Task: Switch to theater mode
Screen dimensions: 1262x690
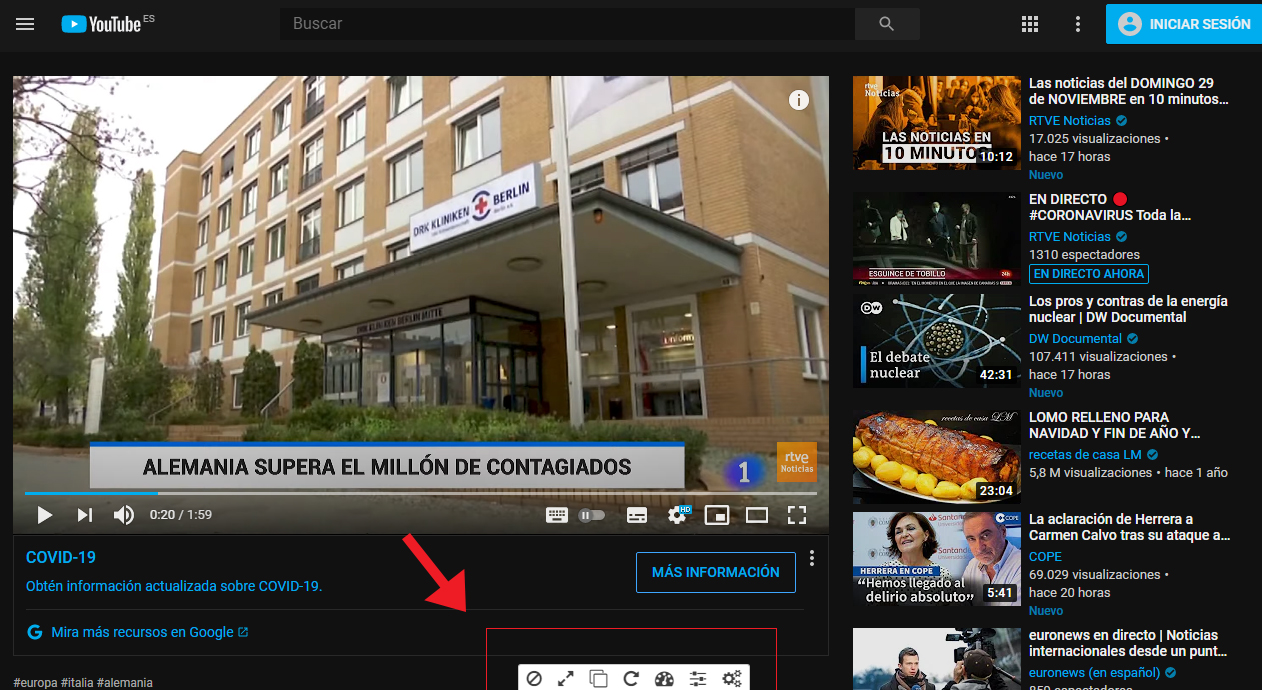Action: (x=757, y=515)
